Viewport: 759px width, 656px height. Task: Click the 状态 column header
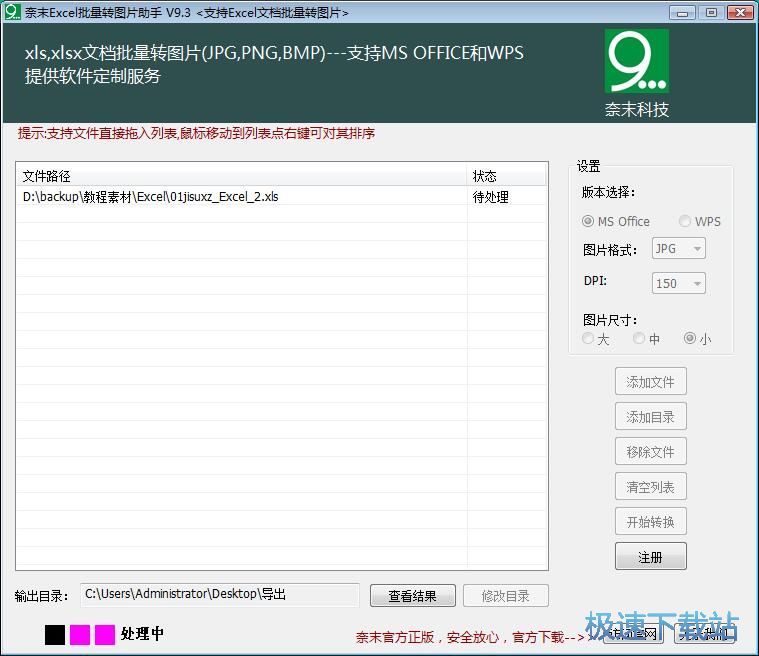coord(507,176)
